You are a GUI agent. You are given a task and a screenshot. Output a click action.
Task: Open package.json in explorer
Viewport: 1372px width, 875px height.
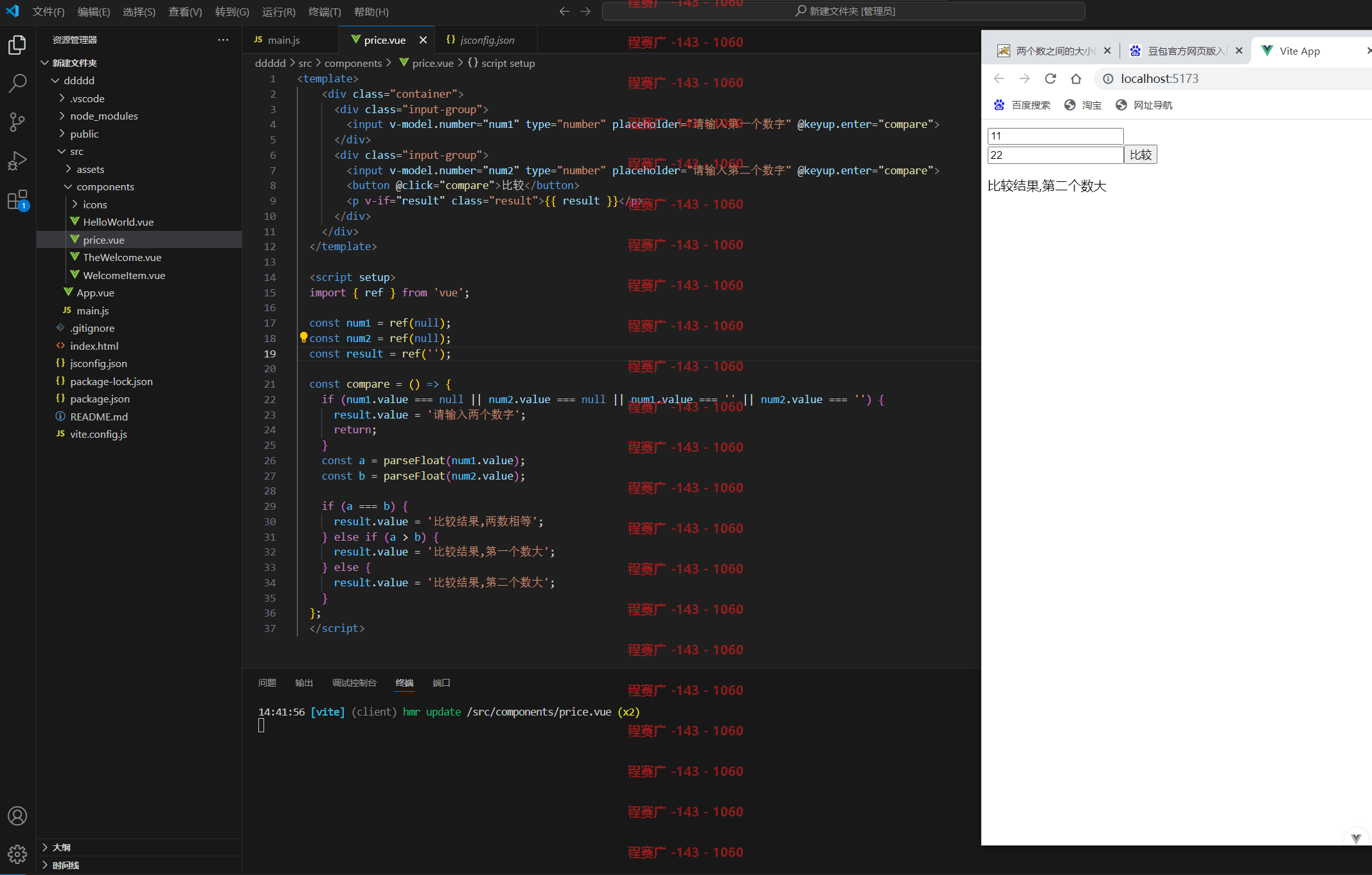(139, 399)
